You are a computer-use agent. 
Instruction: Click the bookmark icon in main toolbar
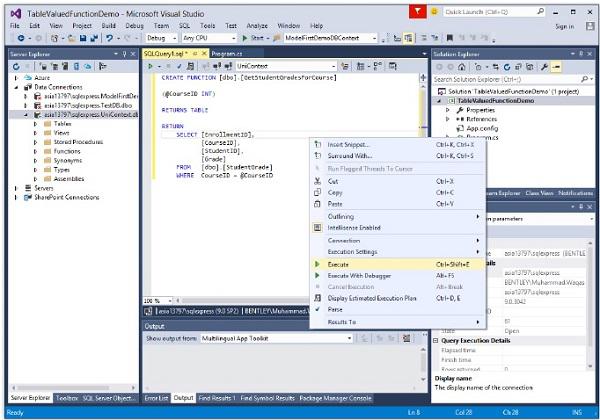(x=450, y=38)
